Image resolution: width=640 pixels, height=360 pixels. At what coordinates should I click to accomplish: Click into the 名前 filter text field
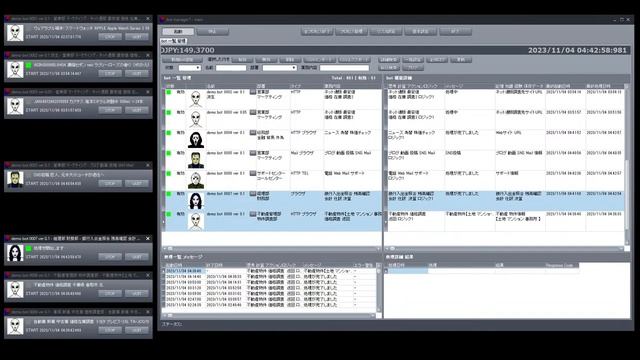[231, 68]
